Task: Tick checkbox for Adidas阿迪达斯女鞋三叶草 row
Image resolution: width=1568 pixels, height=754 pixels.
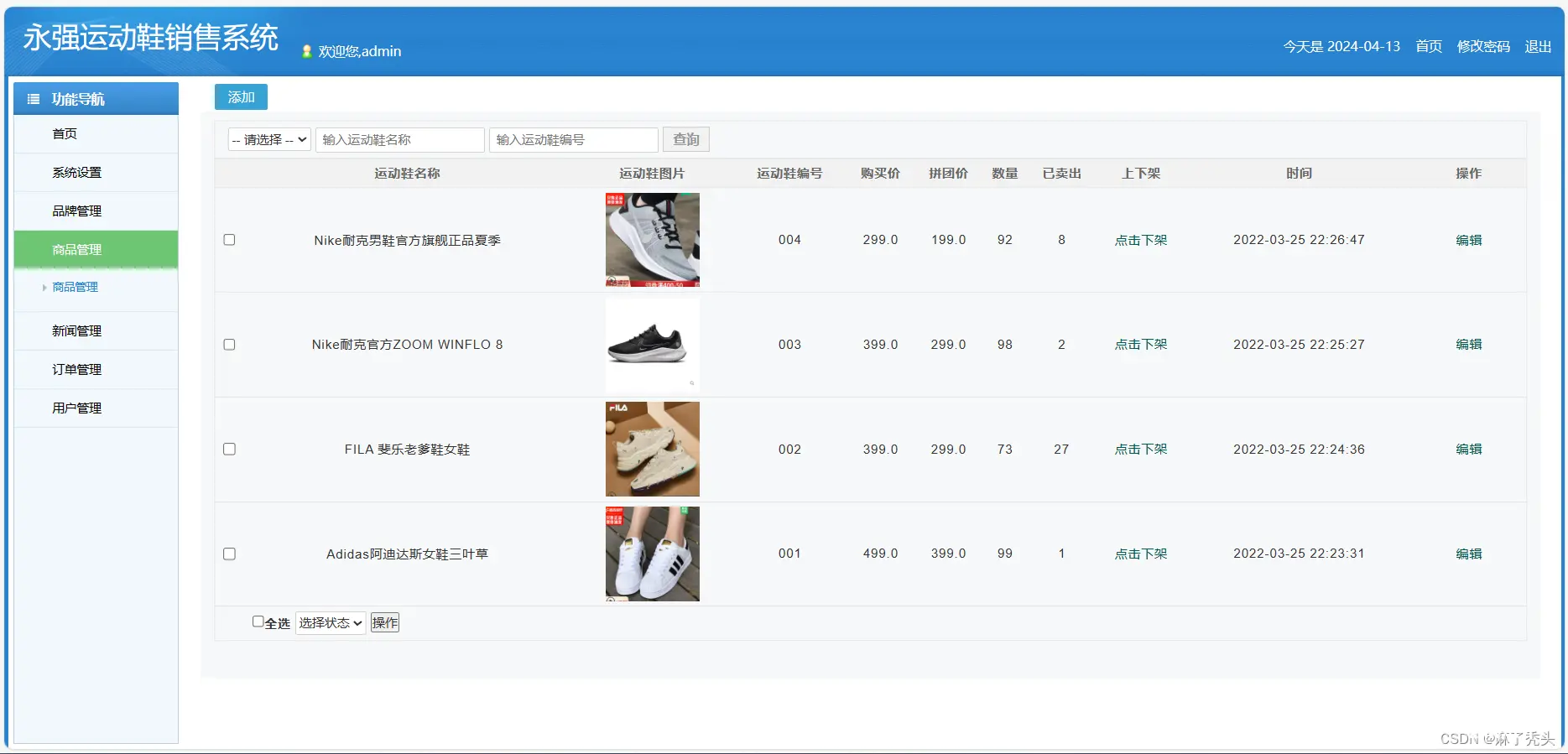Action: click(229, 554)
